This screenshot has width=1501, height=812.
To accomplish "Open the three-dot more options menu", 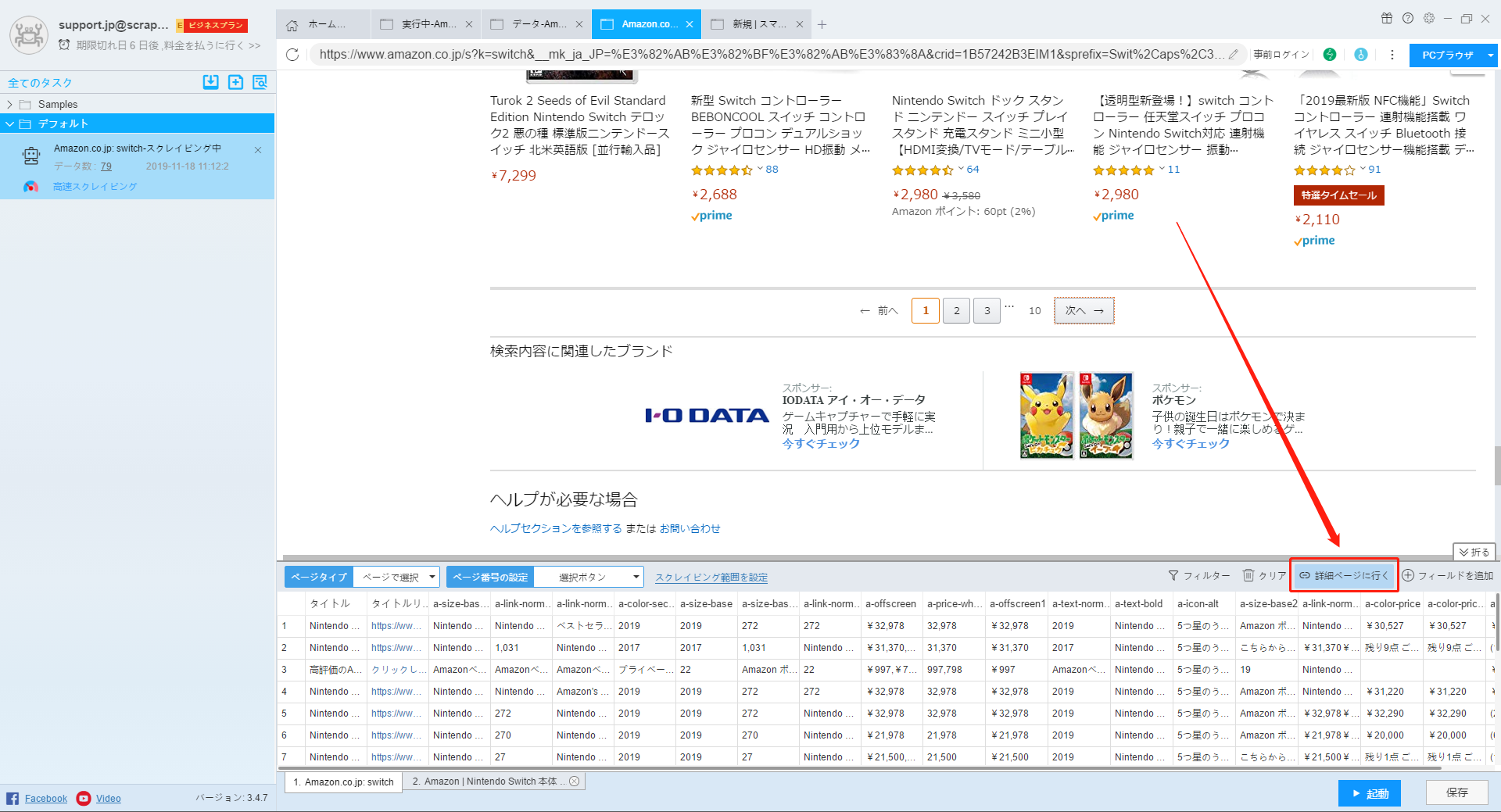I will pos(1392,55).
